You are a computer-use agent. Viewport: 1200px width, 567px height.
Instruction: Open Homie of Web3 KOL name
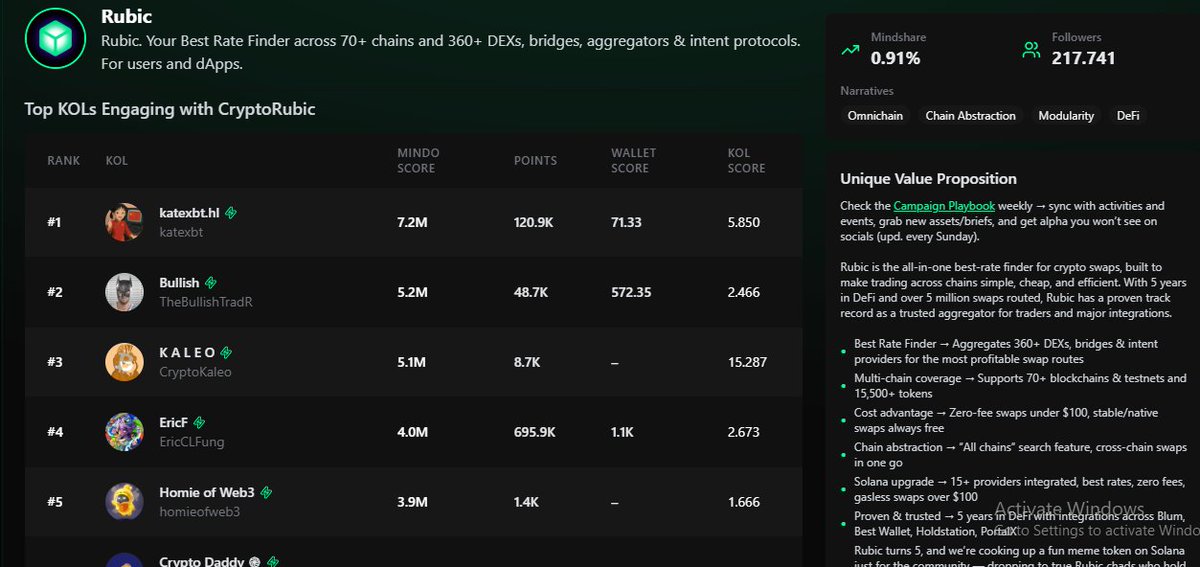tap(207, 493)
